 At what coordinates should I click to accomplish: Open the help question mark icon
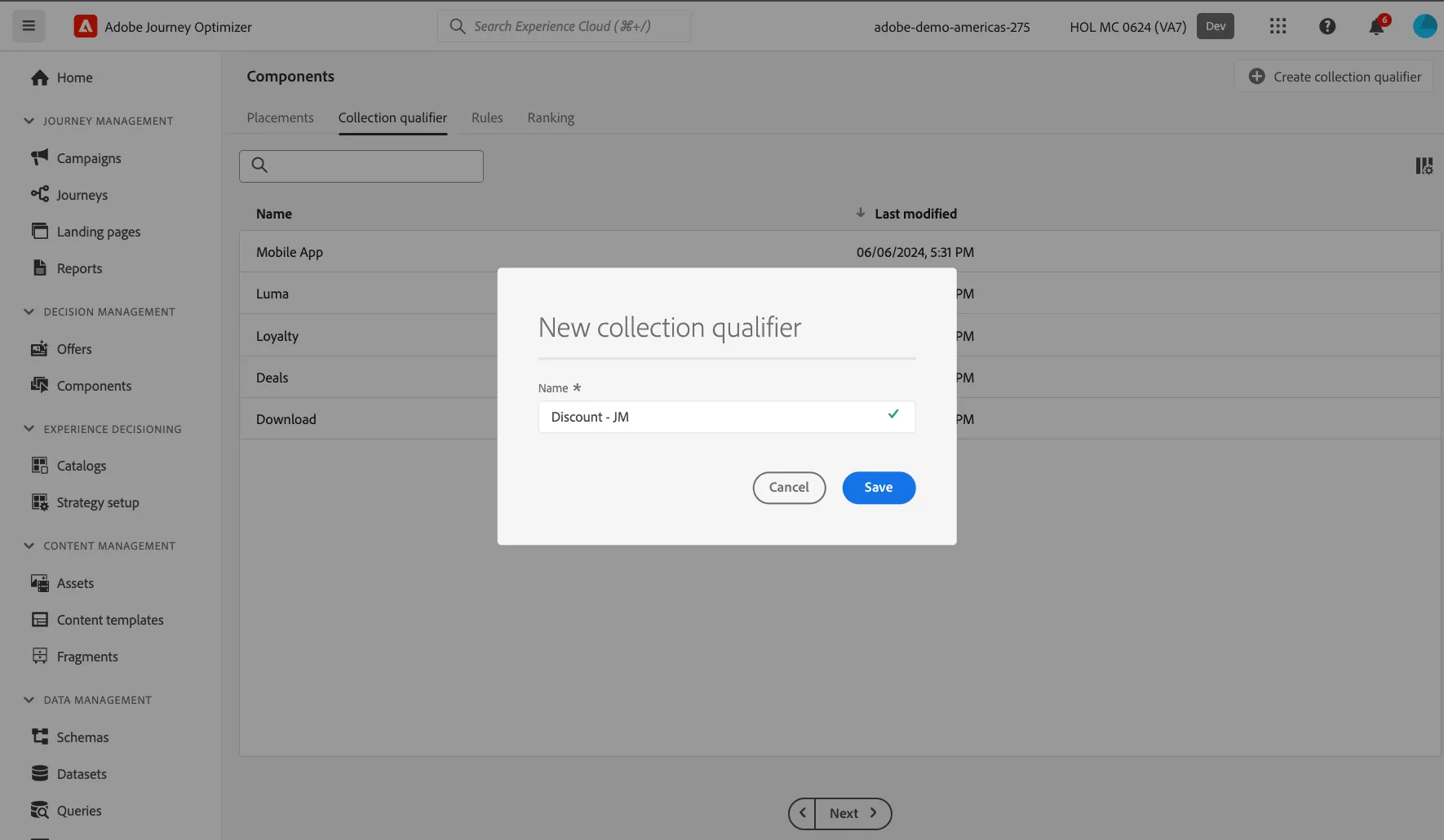coord(1327,26)
